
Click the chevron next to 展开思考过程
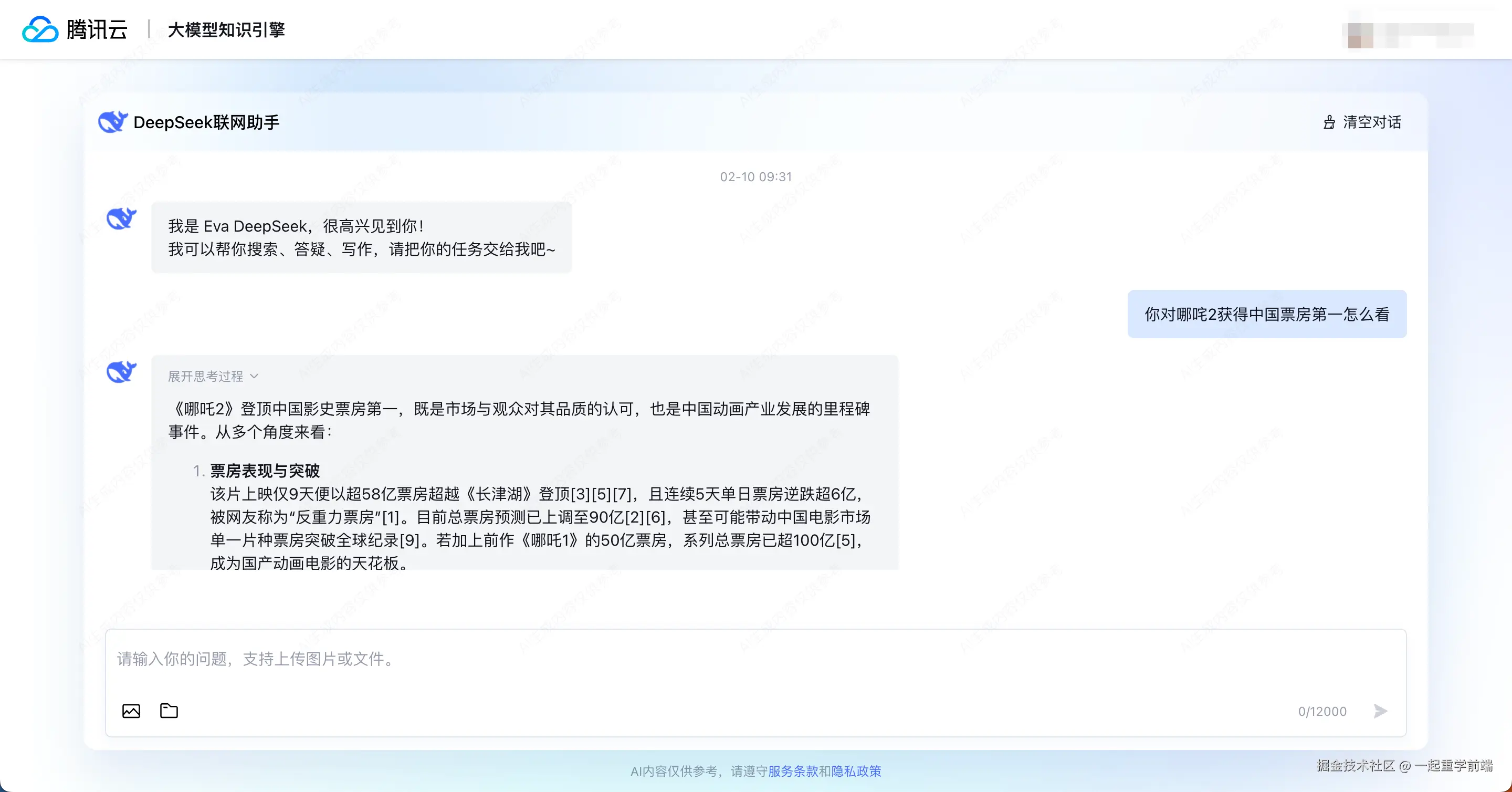(x=254, y=376)
